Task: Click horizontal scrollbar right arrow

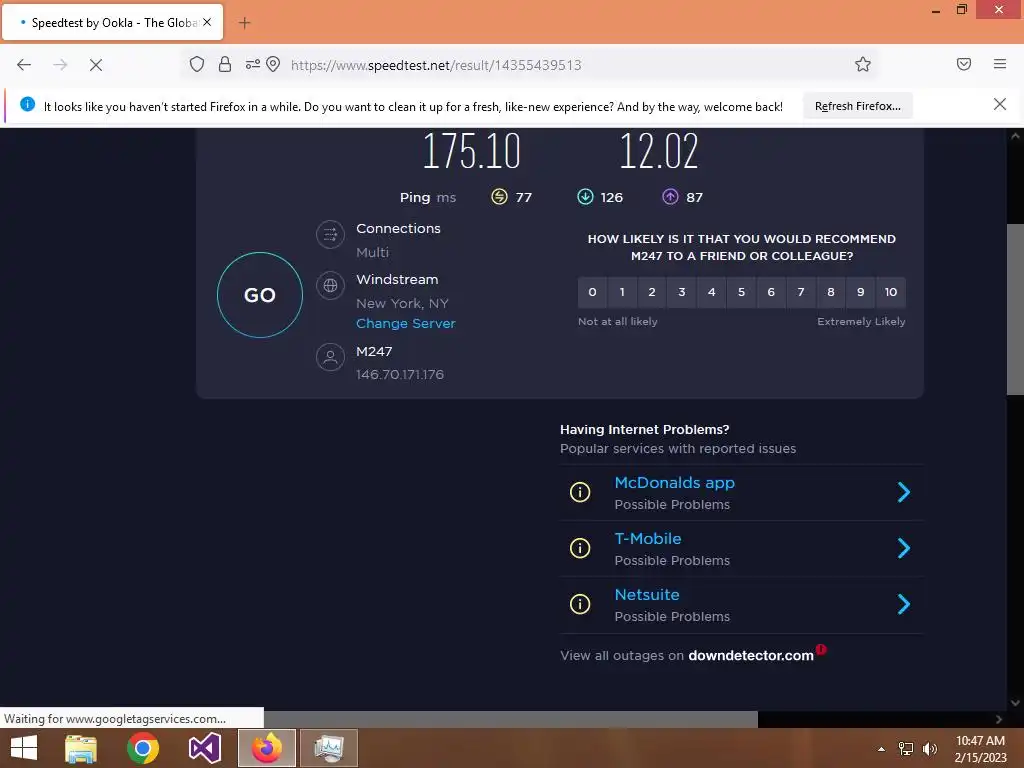Action: [x=999, y=719]
